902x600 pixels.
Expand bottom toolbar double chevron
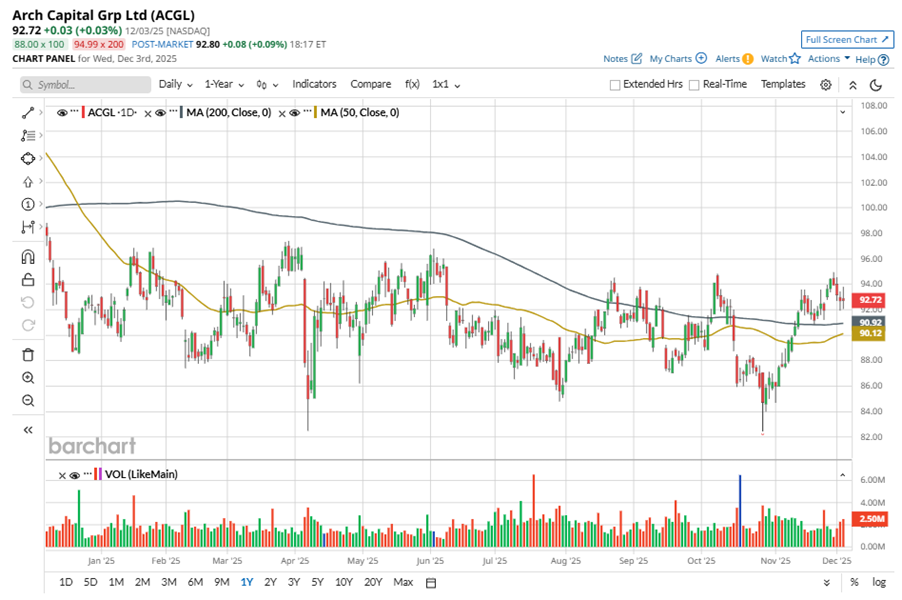click(x=827, y=583)
